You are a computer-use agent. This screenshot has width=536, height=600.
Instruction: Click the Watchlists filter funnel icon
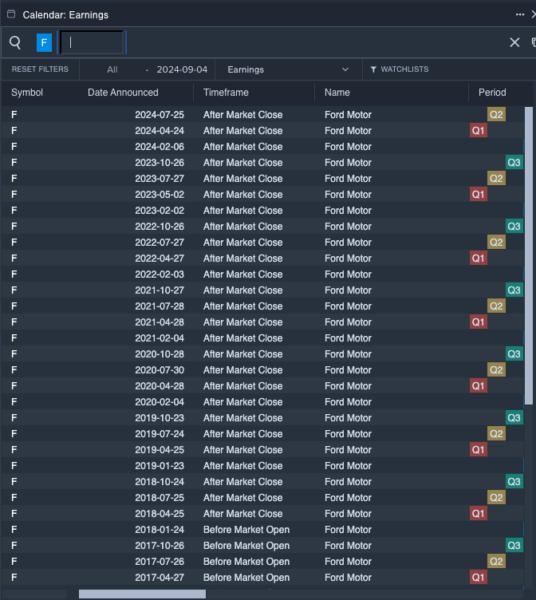(x=373, y=69)
